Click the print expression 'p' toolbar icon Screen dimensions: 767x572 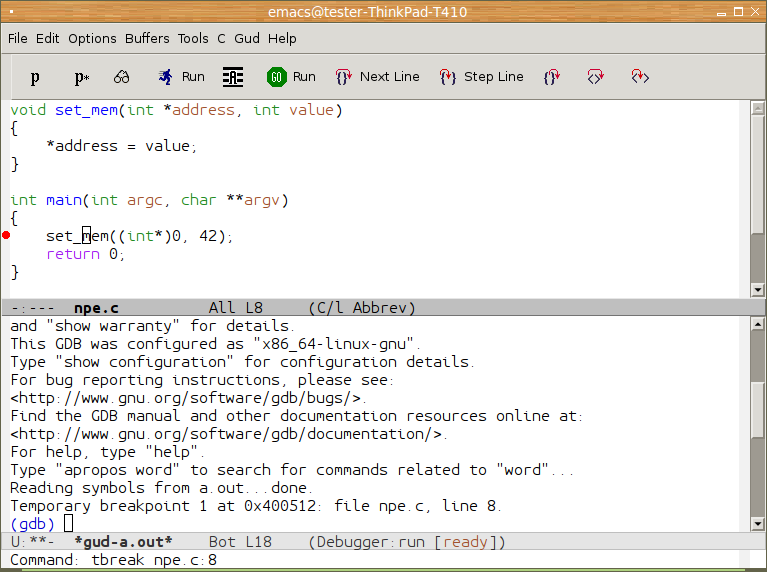click(x=35, y=77)
